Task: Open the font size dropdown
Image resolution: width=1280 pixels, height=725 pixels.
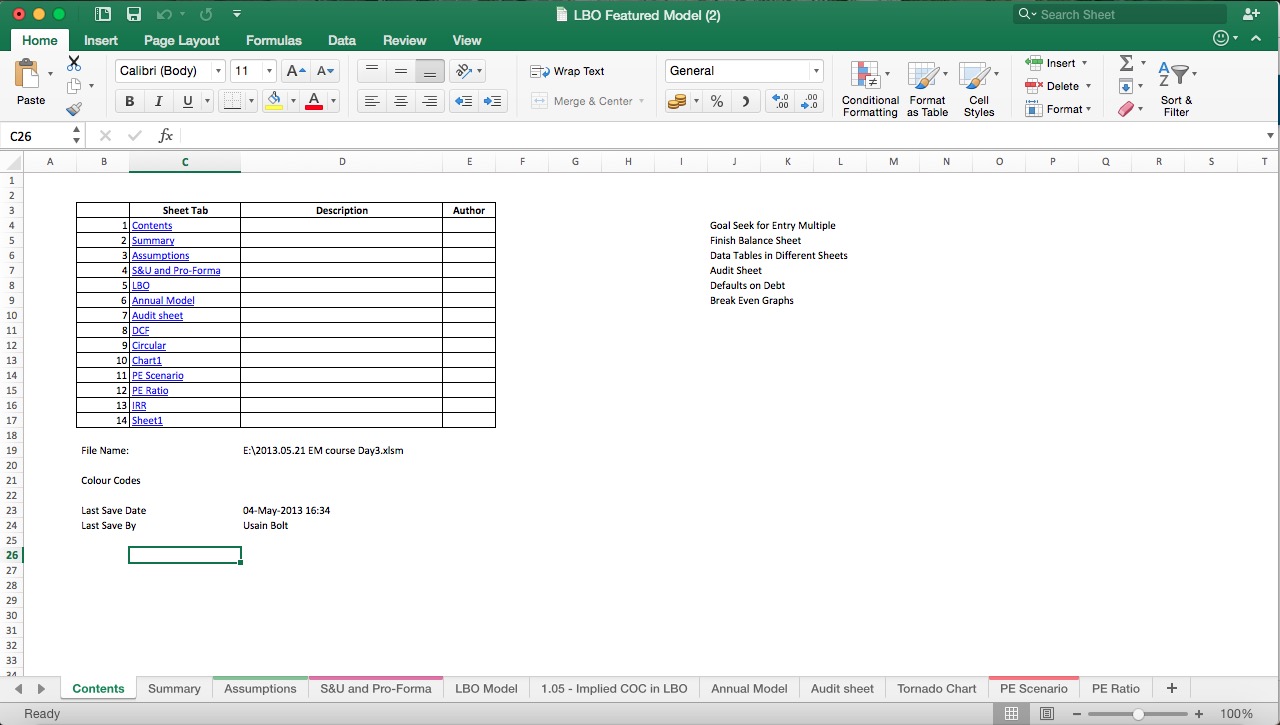Action: tap(268, 71)
